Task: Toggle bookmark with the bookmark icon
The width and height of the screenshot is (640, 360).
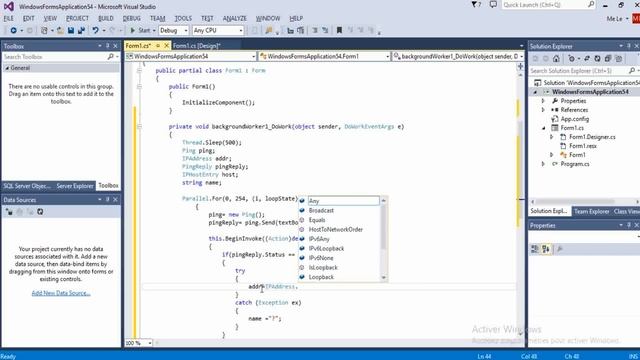Action: click(x=339, y=31)
